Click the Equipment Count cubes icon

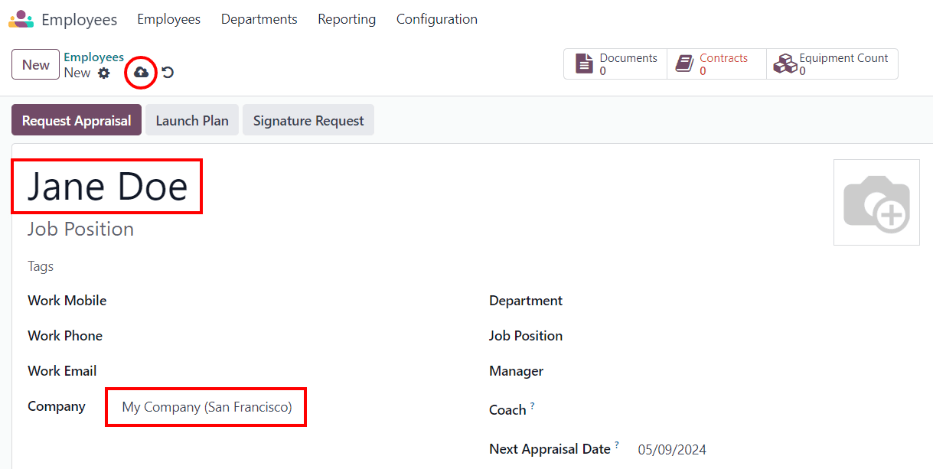(x=784, y=64)
